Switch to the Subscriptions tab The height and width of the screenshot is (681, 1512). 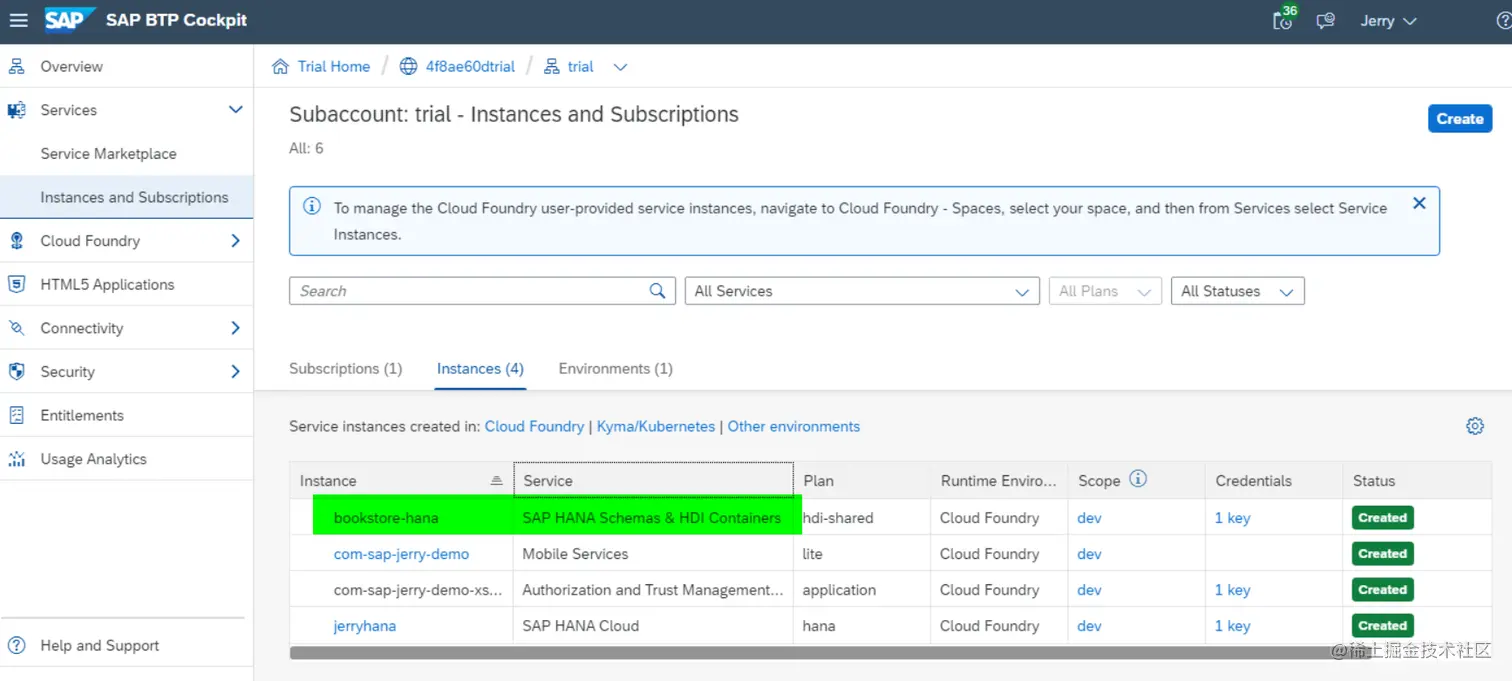coord(345,369)
